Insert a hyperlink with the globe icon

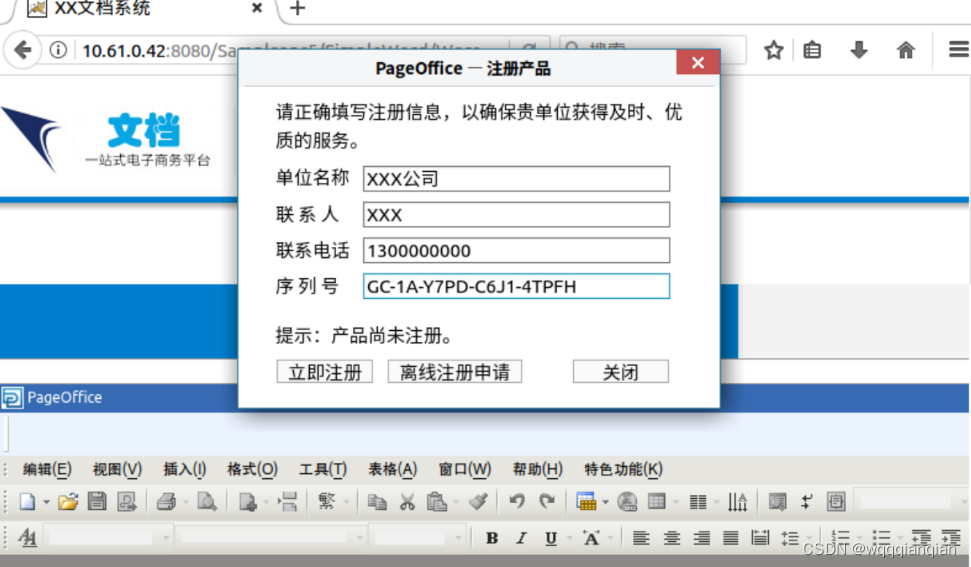pos(627,501)
